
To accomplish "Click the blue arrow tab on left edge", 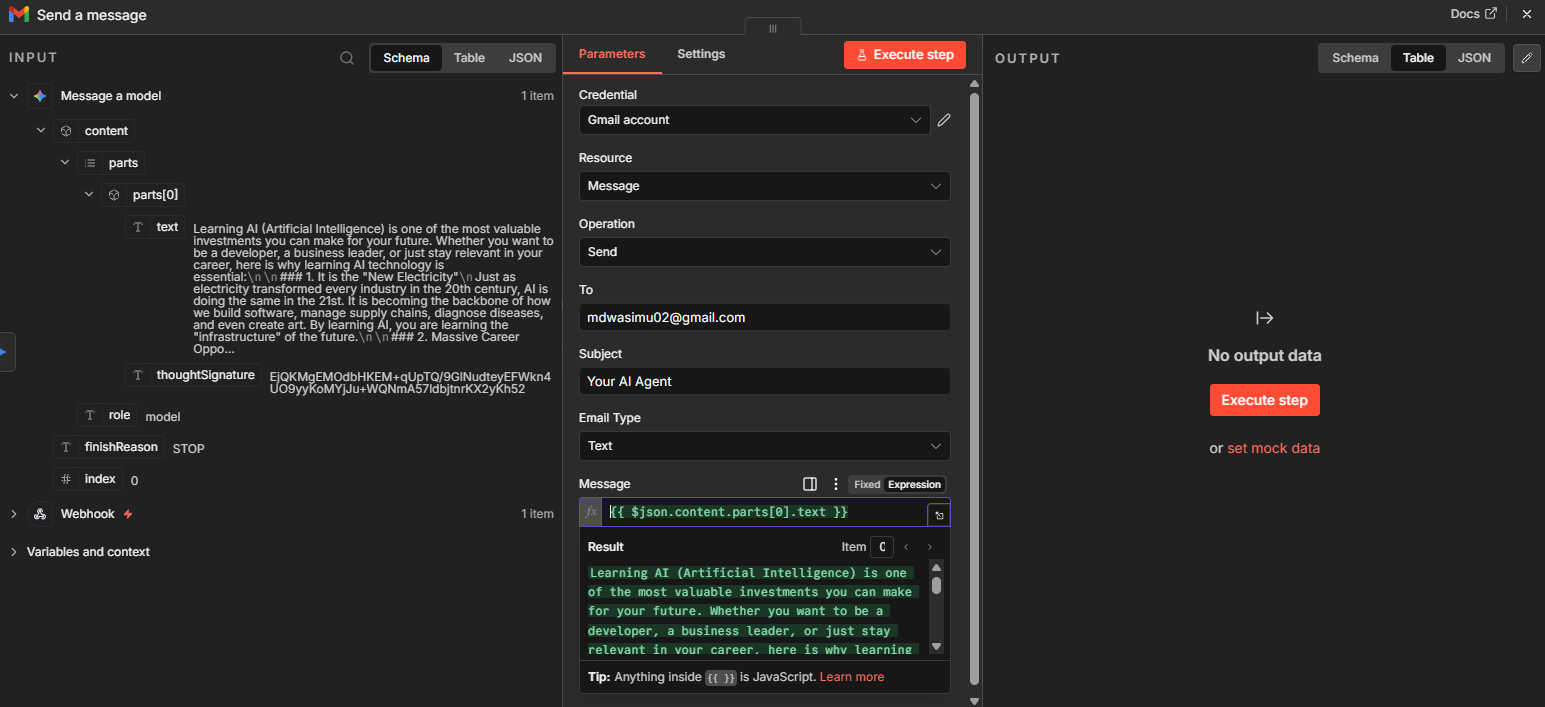I will [x=5, y=352].
